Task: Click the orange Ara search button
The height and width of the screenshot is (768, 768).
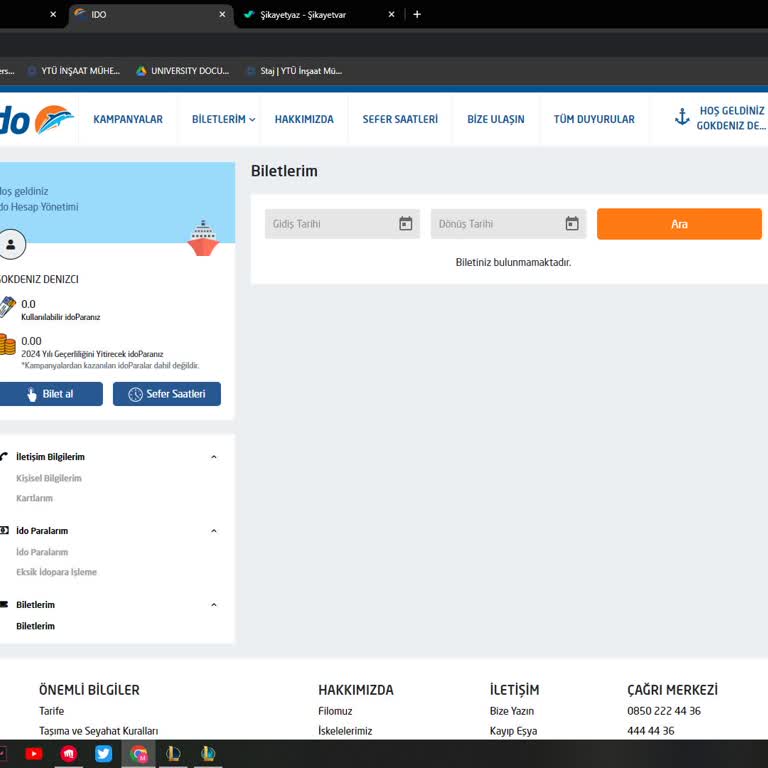Action: pos(679,224)
